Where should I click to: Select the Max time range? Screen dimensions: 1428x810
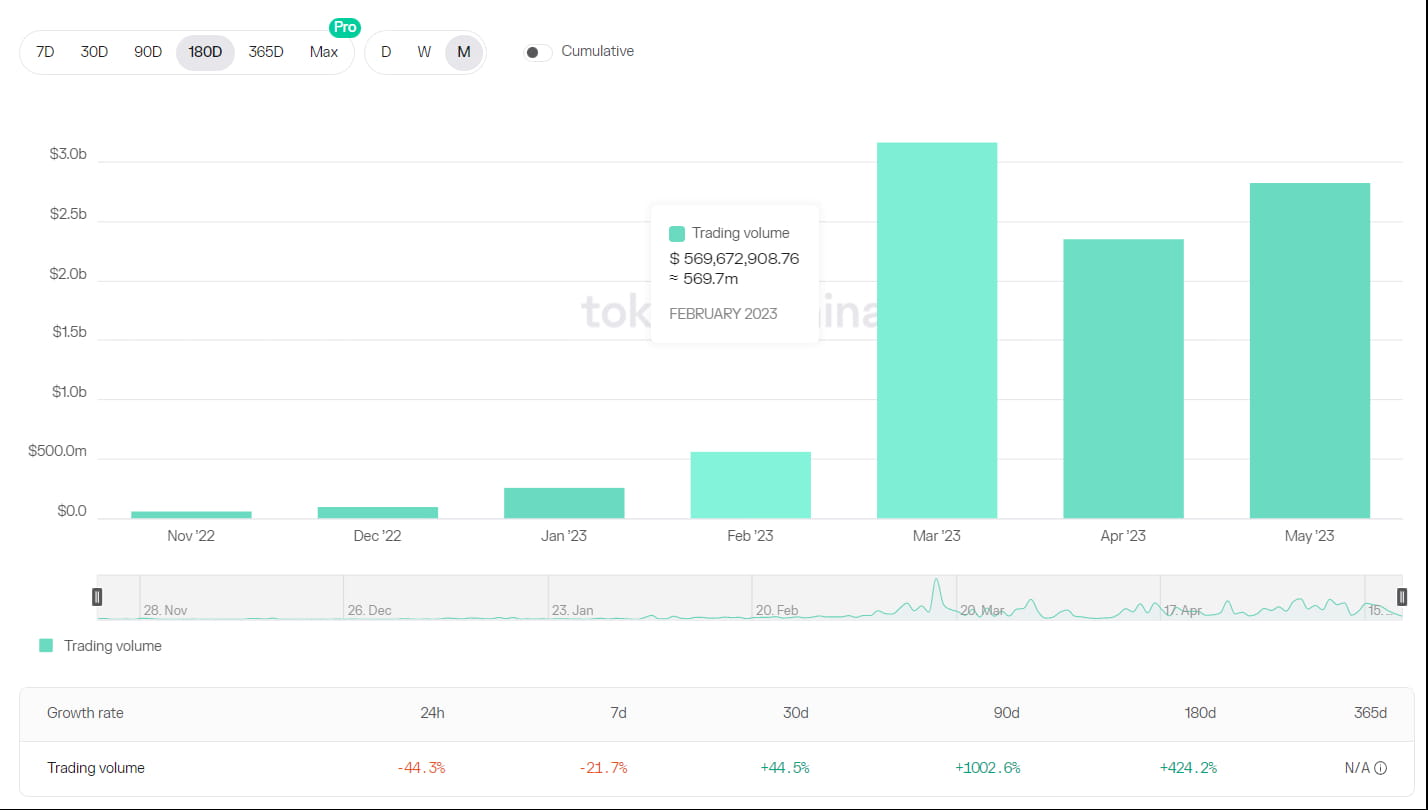(324, 52)
